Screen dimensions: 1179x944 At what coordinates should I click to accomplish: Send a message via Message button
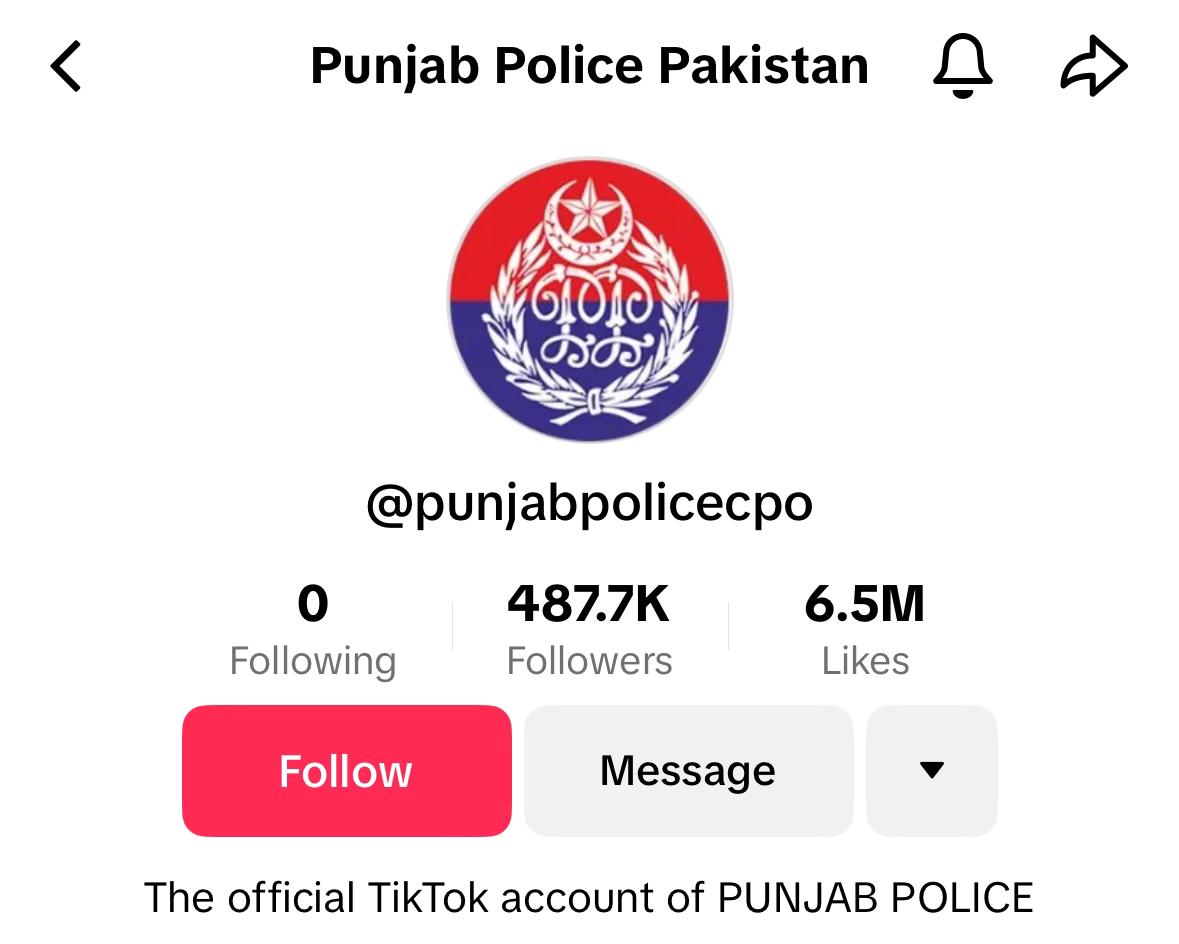689,771
